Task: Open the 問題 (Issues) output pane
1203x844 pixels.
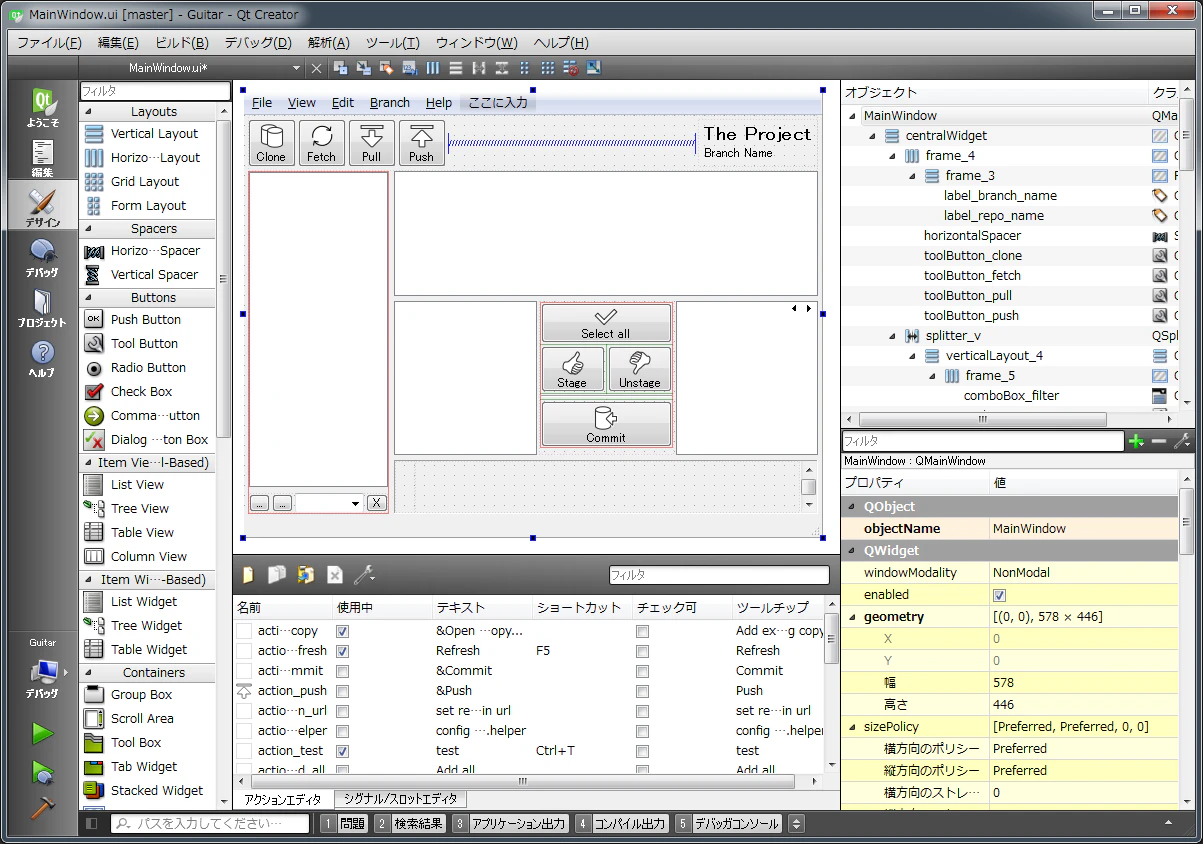Action: pos(344,824)
